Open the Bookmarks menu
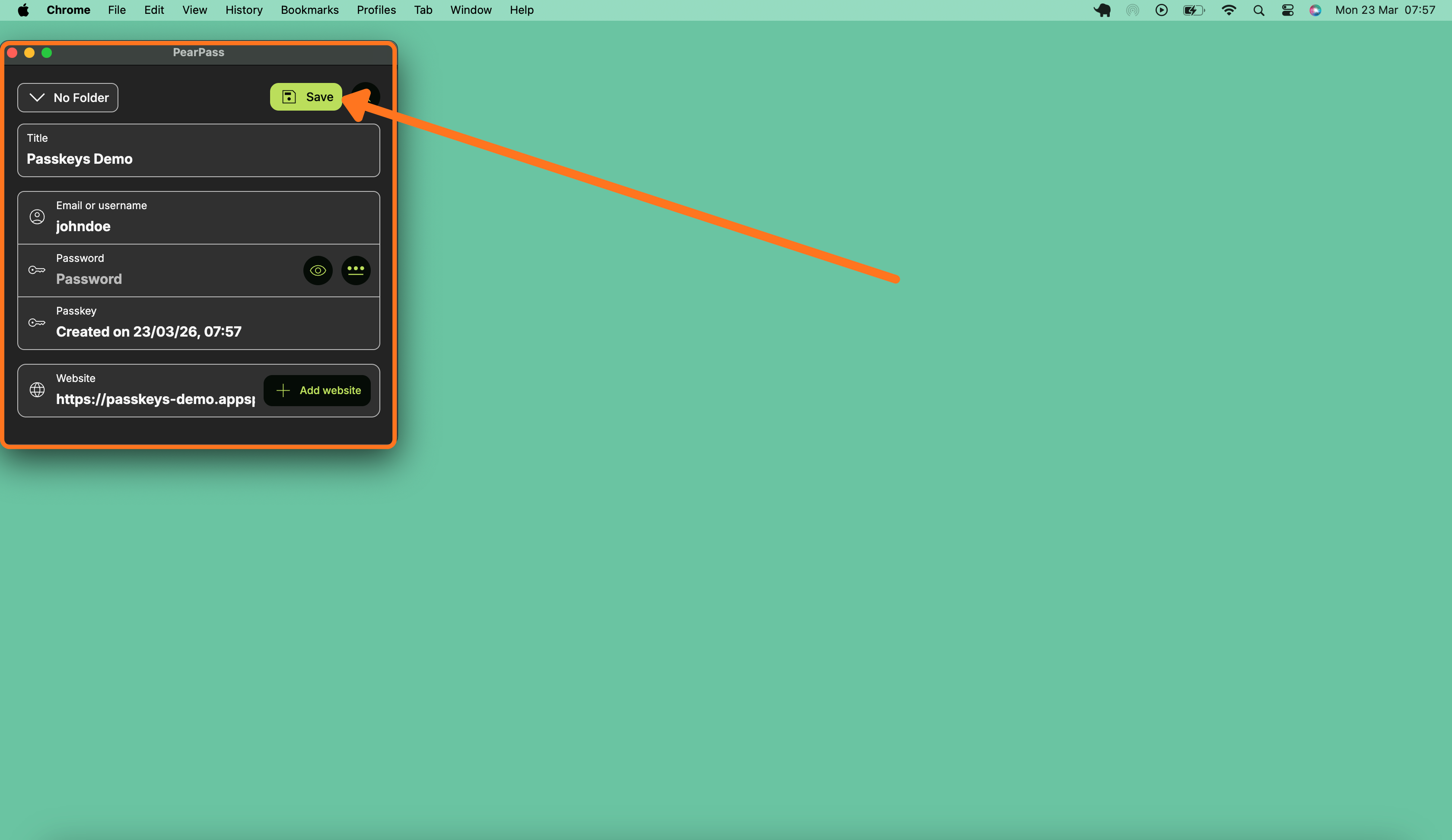The width and height of the screenshot is (1452, 840). pos(309,10)
